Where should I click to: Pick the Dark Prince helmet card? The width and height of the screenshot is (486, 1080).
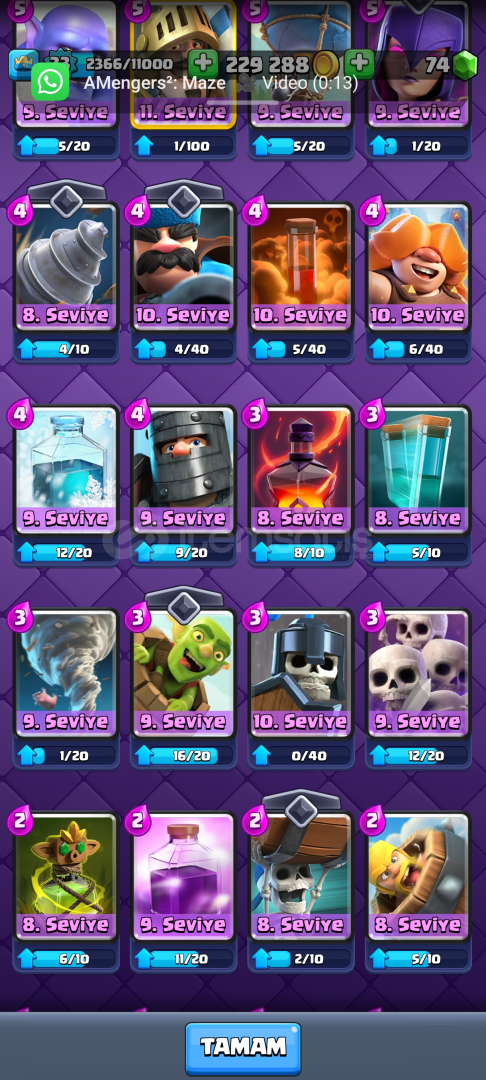click(183, 471)
